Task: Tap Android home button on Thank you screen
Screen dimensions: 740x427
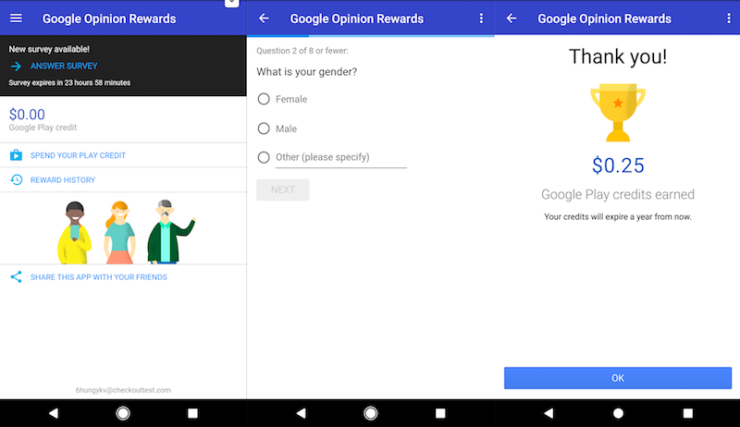Action: 618,413
